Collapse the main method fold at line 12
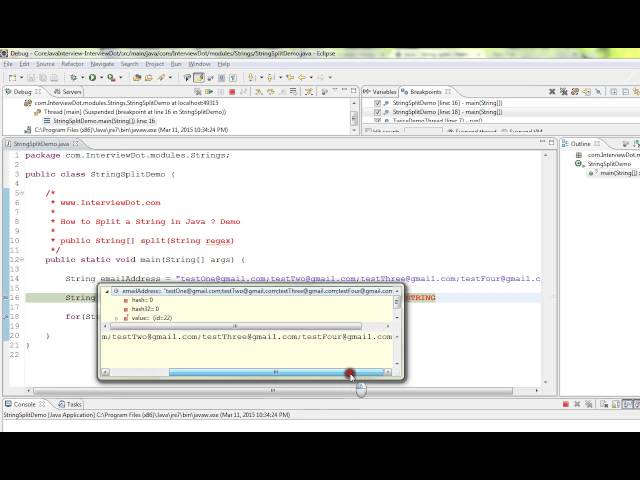Viewport: 640px width, 480px height. 22,259
